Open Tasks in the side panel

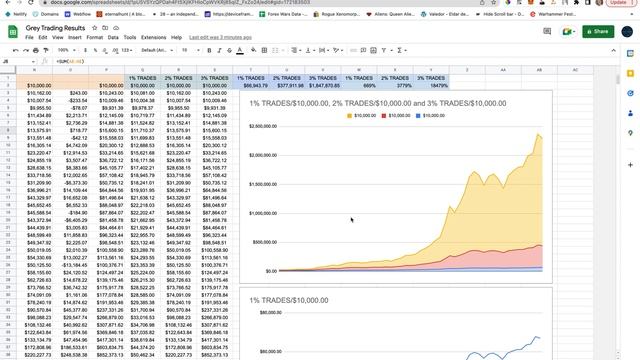630,93
